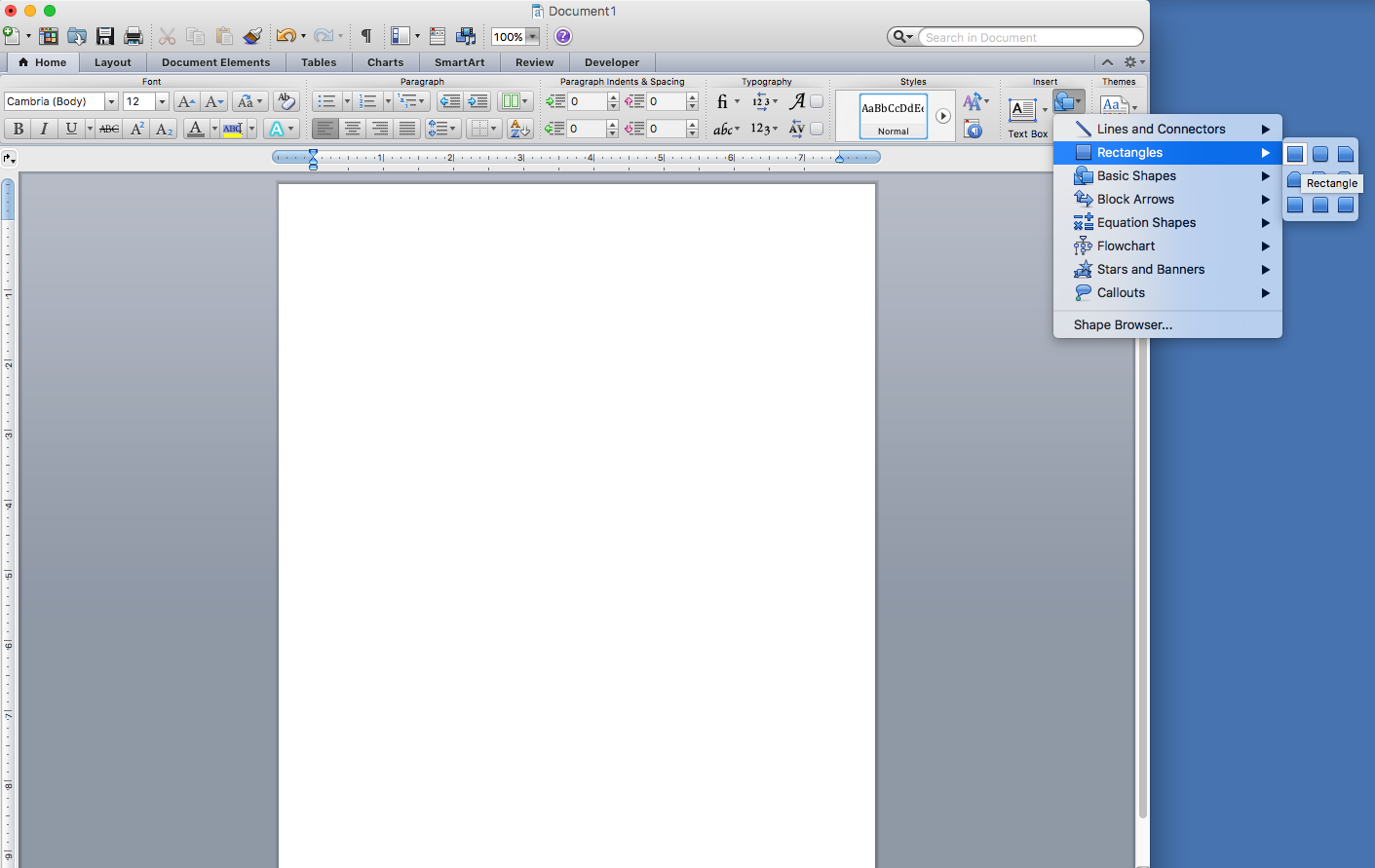Screen dimensions: 1375x868
Task: Open Ligatures fi dropdown
Action: 728,101
